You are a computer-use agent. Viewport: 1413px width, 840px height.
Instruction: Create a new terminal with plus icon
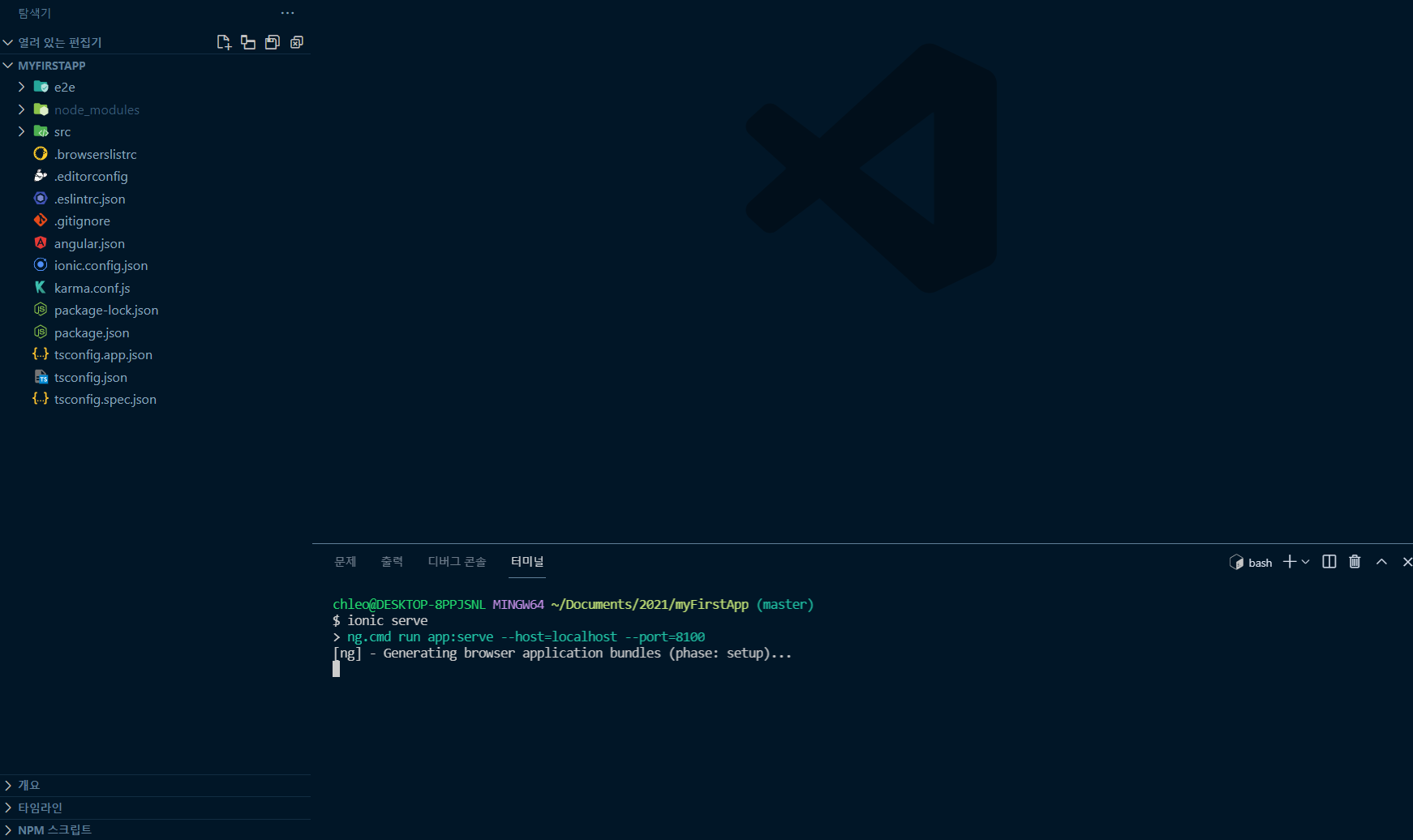coord(1289,562)
